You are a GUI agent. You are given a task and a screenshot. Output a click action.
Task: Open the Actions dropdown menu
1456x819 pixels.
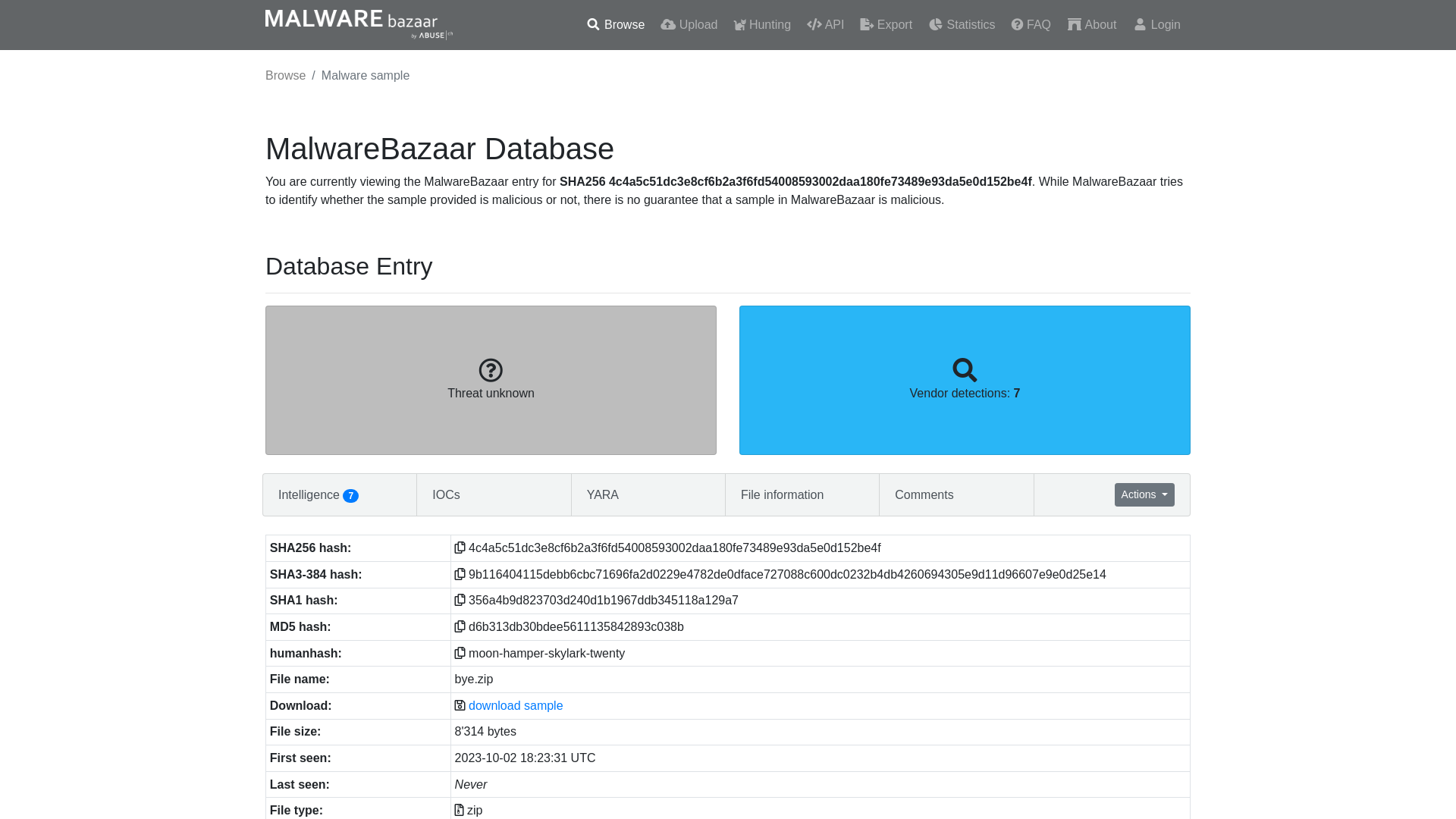coord(1144,494)
